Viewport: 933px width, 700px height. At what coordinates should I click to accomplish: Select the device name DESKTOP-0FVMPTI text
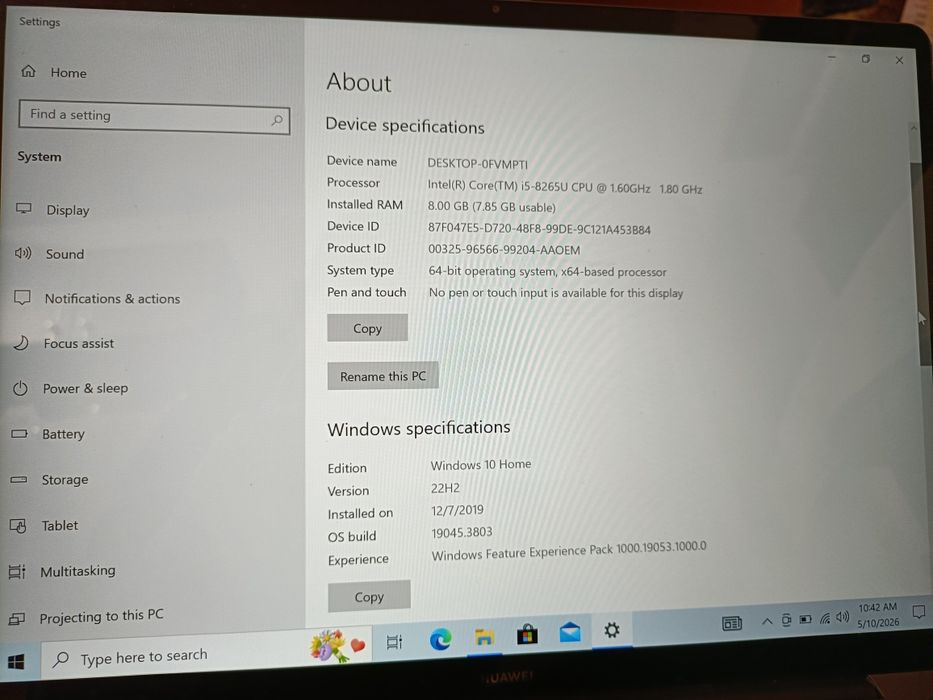[x=477, y=164]
